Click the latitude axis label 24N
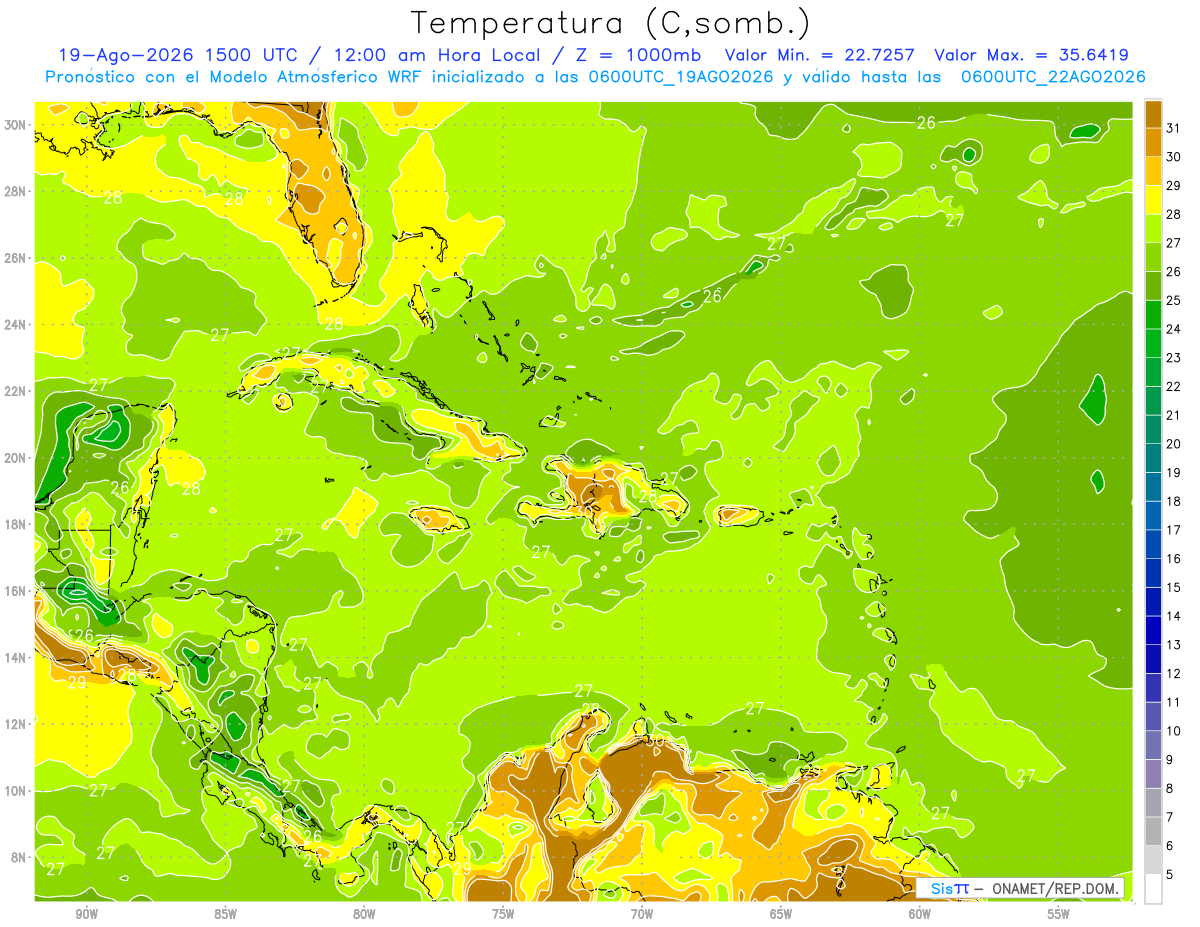This screenshot has width=1200, height=927. coord(16,325)
